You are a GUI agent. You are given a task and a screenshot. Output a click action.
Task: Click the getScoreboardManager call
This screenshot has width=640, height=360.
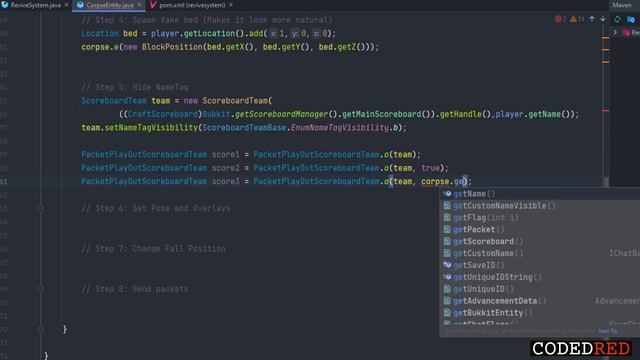pyautogui.click(x=281, y=114)
